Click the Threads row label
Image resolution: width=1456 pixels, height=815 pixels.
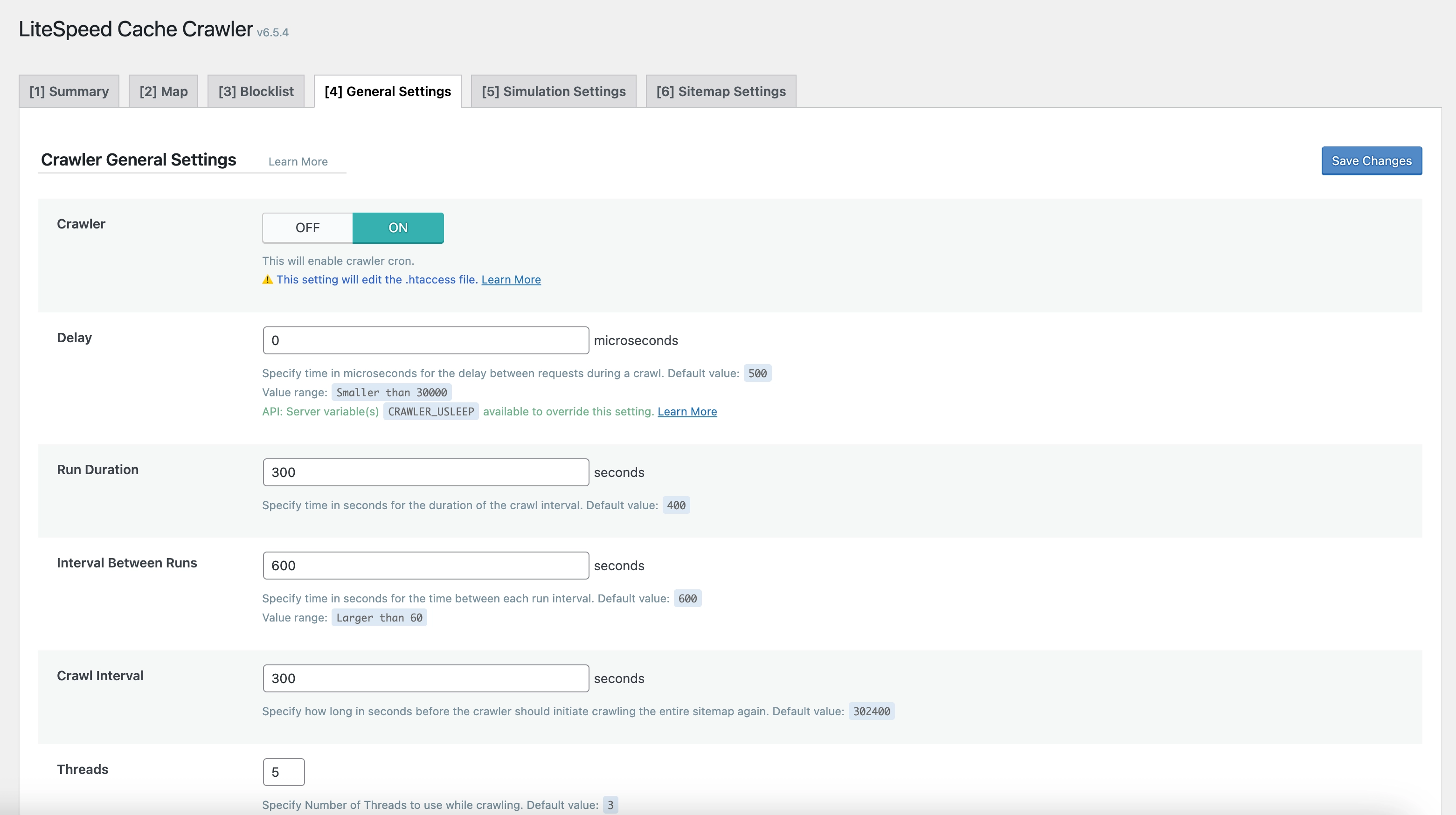[83, 770]
